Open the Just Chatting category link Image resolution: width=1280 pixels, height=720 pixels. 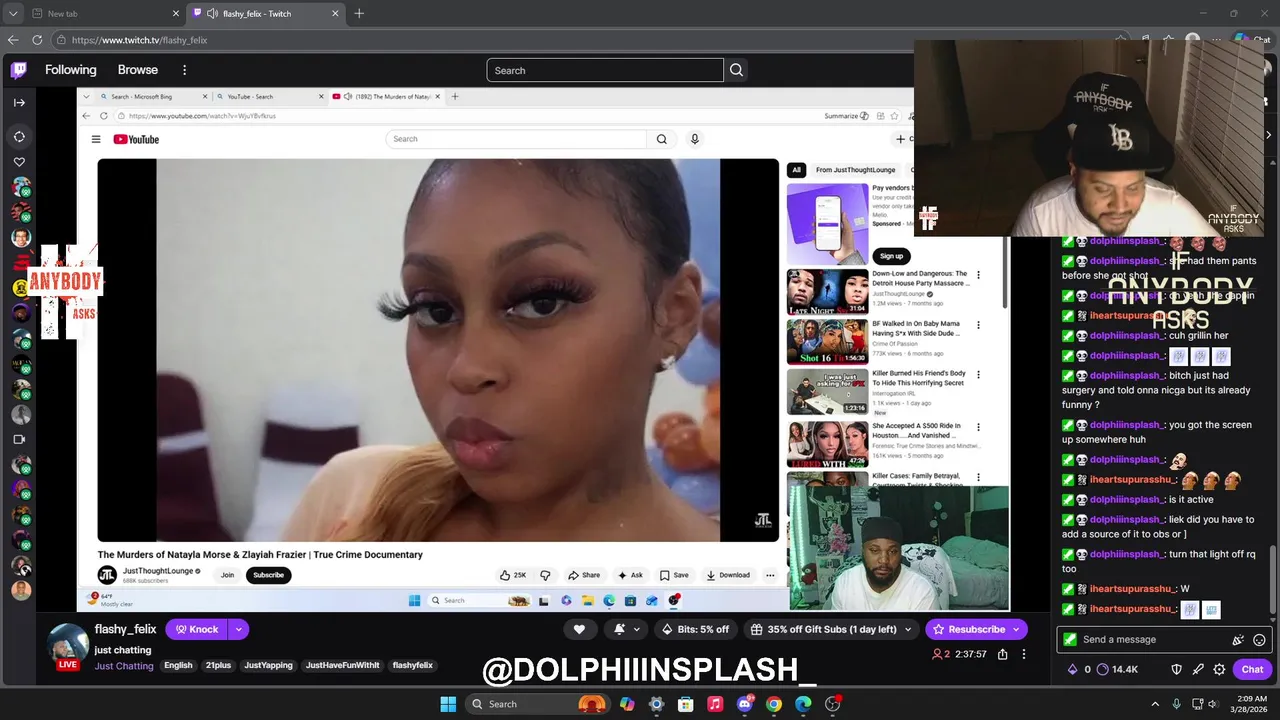(x=124, y=666)
